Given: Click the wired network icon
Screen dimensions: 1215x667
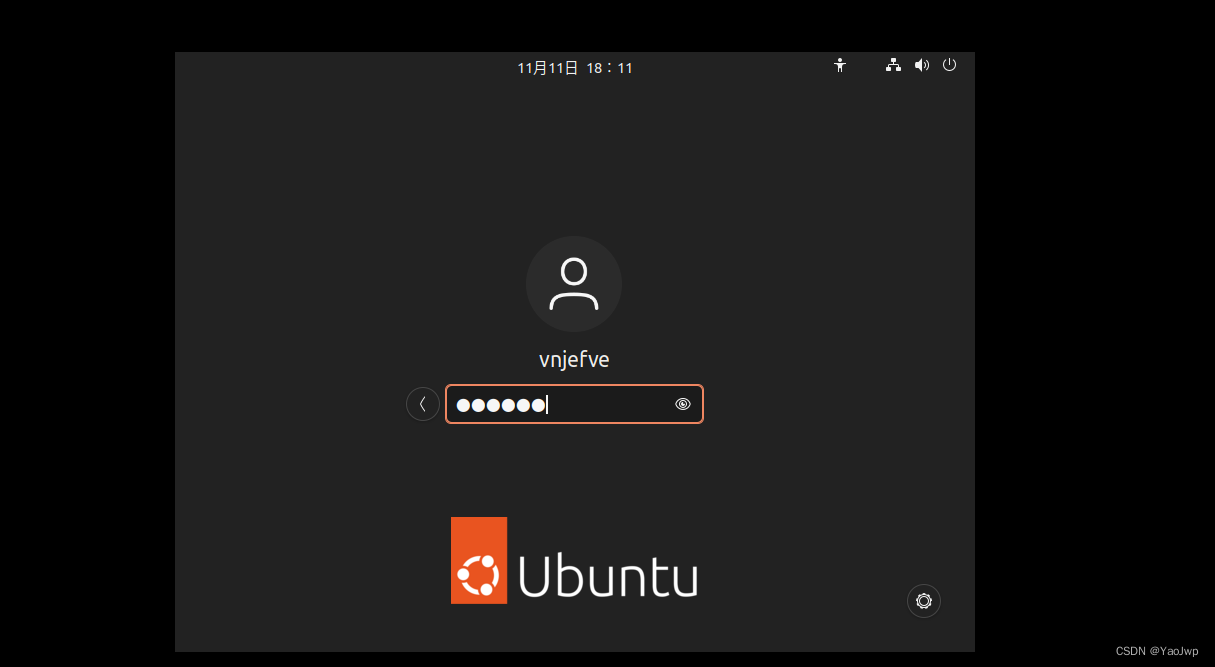Looking at the screenshot, I should tap(893, 65).
